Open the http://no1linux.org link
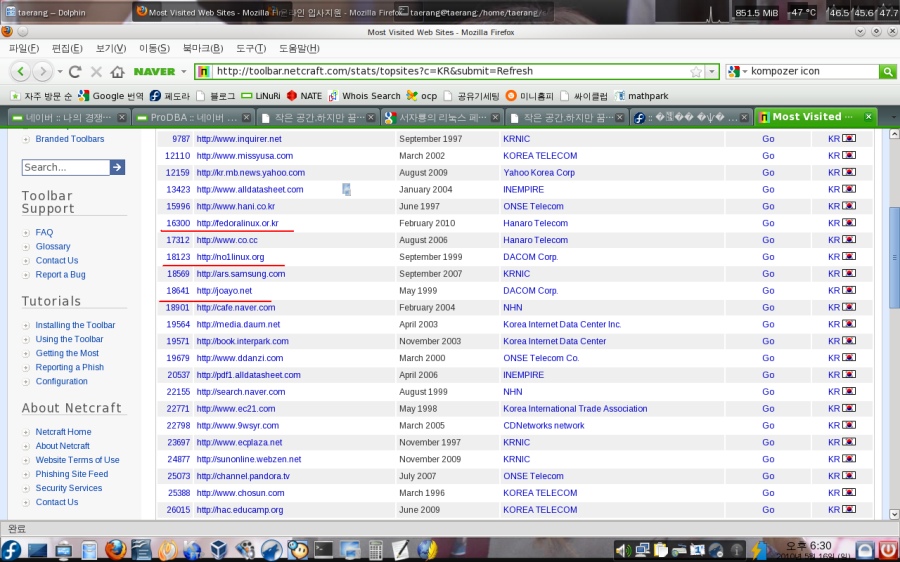The image size is (900, 562). (x=230, y=257)
